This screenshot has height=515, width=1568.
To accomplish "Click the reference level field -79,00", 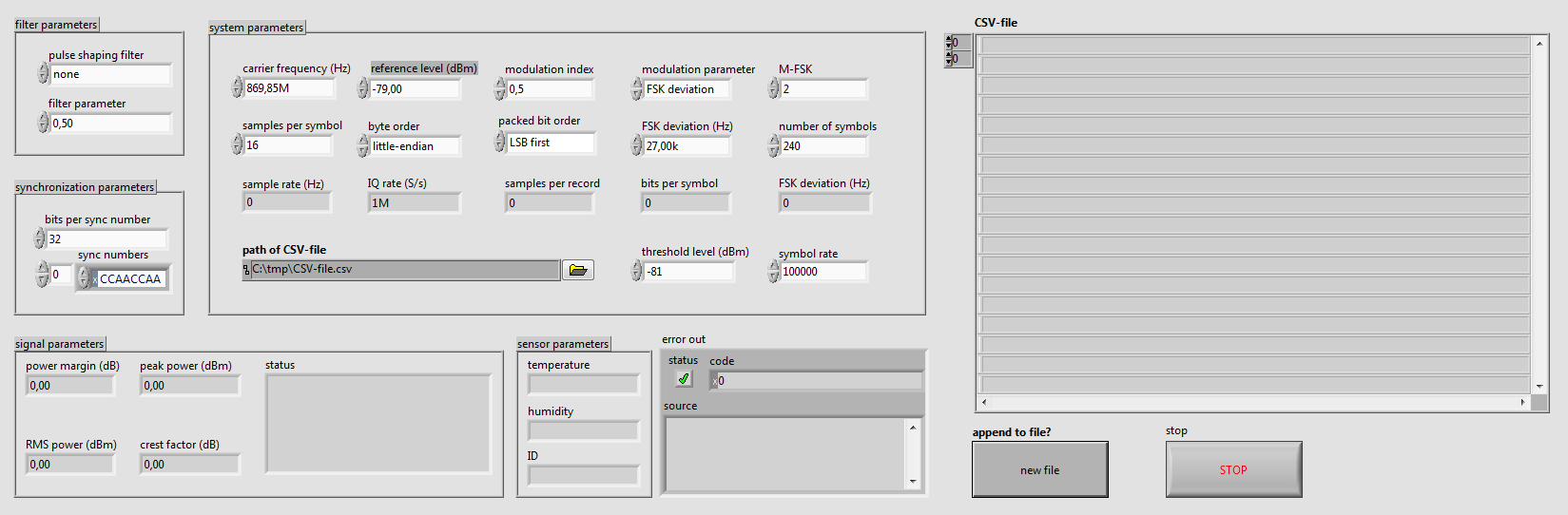I will click(415, 88).
